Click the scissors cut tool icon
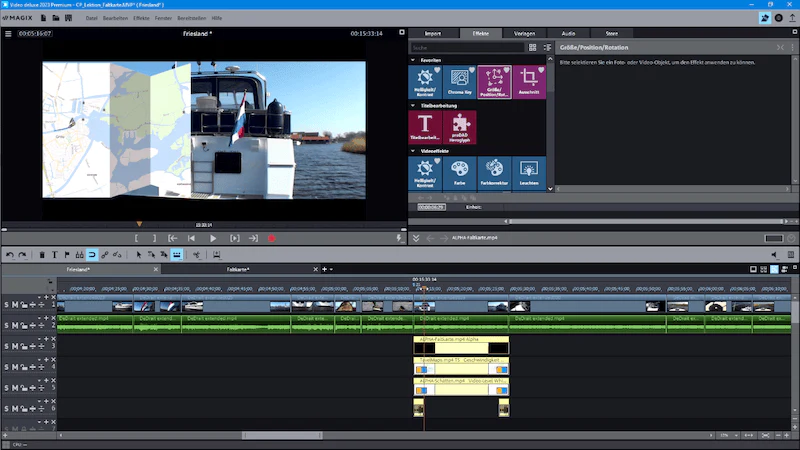800x450 pixels. click(196, 255)
